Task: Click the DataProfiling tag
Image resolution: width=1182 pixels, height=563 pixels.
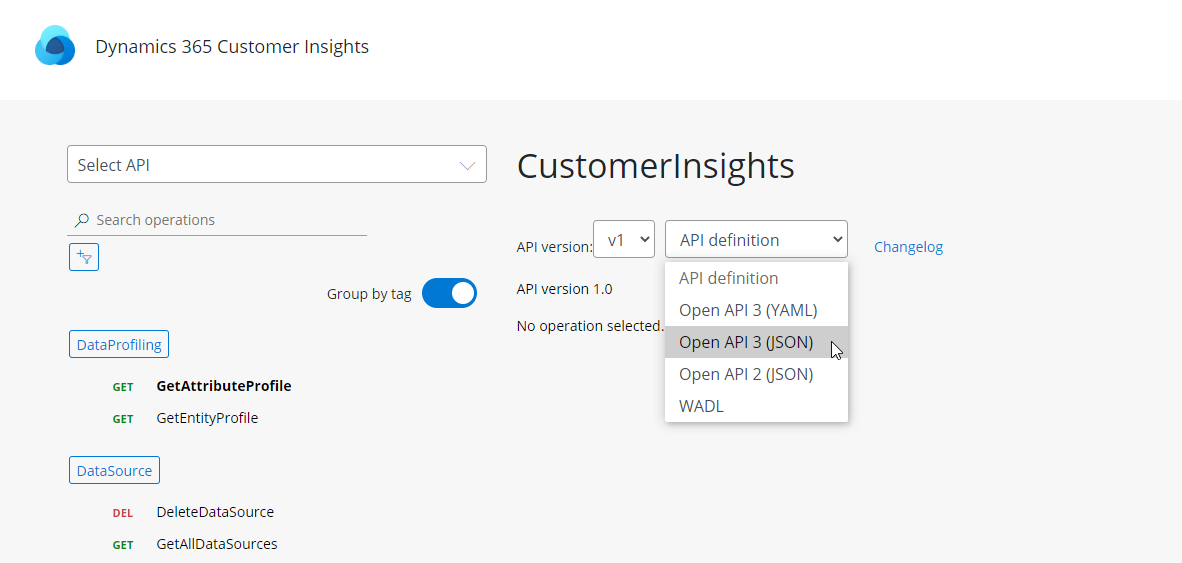Action: [119, 344]
